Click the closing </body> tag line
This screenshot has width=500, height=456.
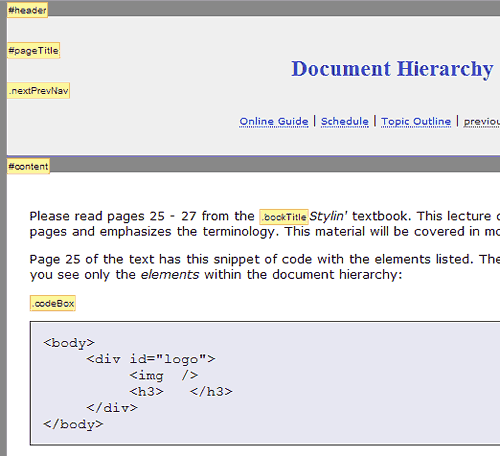(73, 424)
